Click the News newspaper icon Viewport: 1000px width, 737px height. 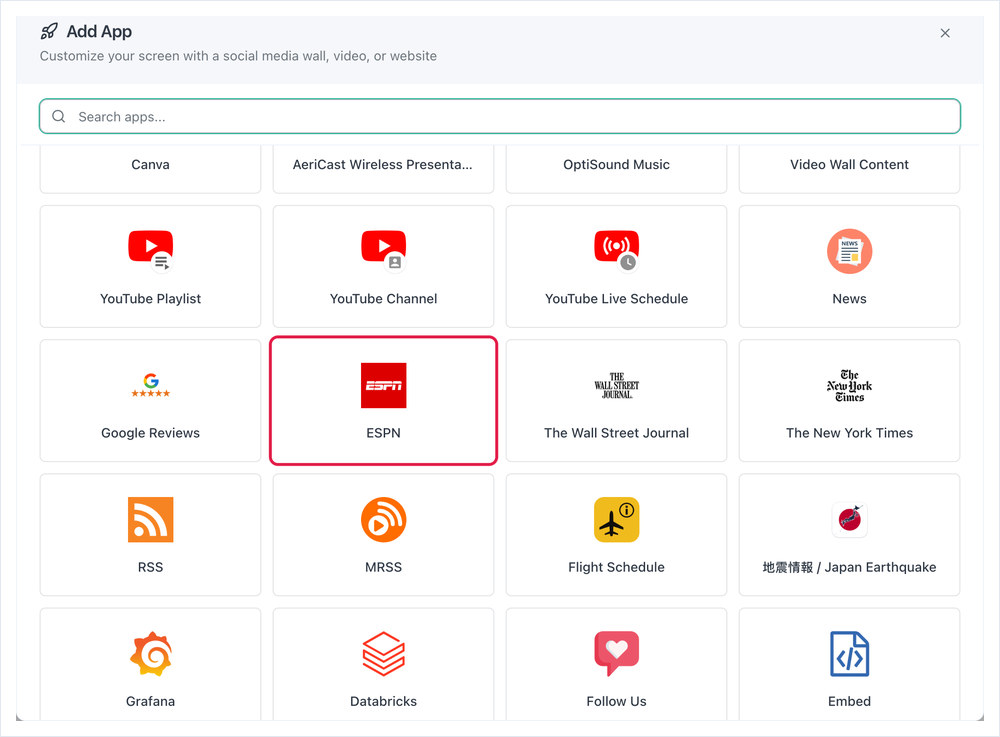pyautogui.click(x=849, y=251)
